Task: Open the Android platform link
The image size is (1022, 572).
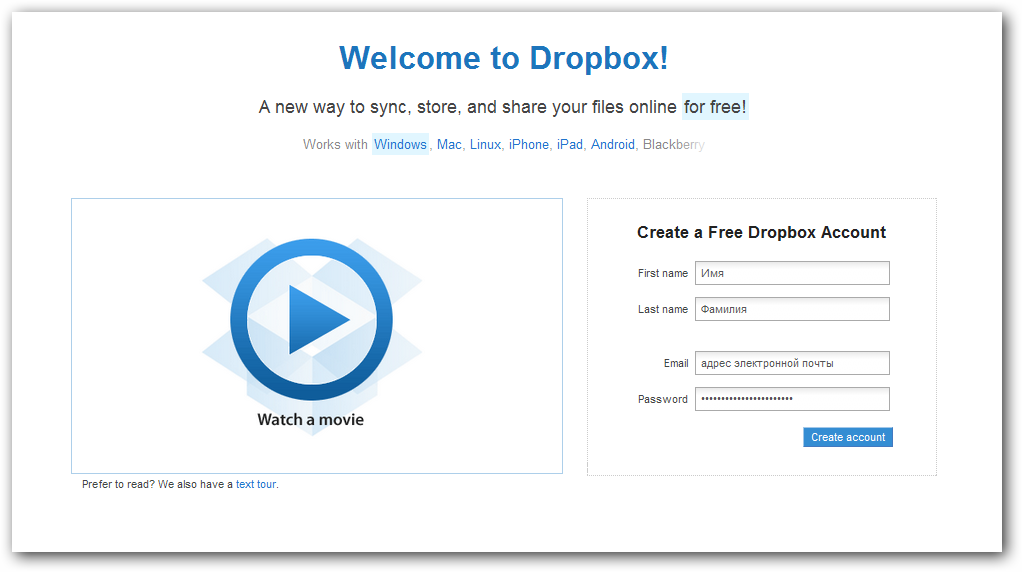Action: (613, 144)
